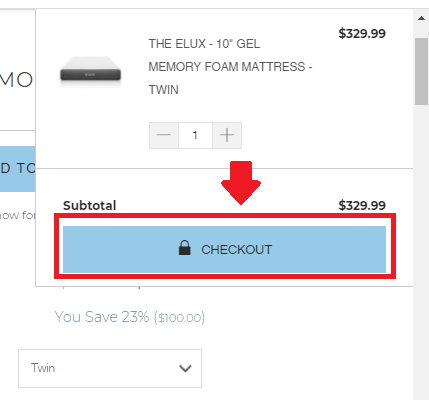Click the blue Checkout button

click(x=224, y=249)
